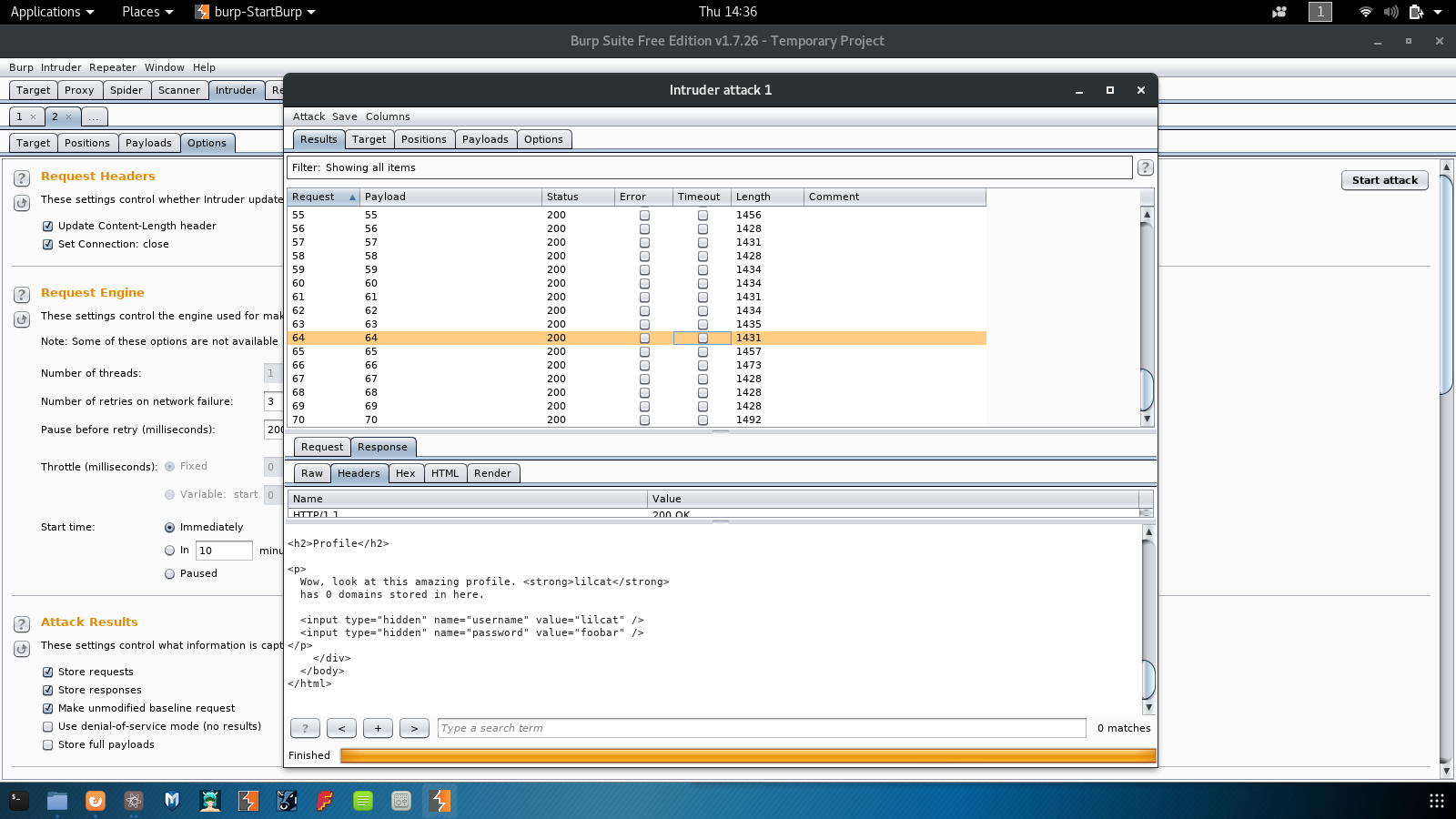The image size is (1456, 819).
Task: Open the volume indicator
Action: 1391,12
